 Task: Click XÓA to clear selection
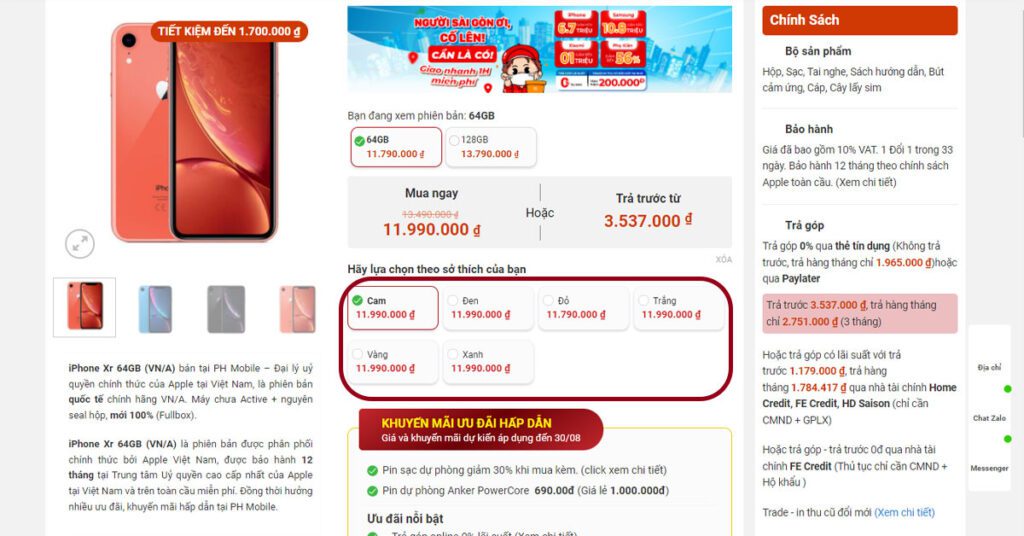(x=724, y=260)
